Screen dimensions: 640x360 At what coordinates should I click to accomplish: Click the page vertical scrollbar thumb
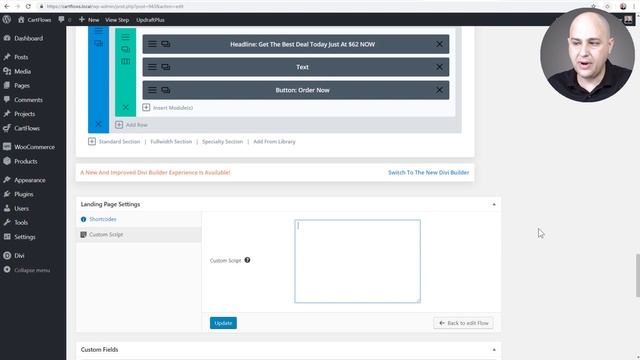point(637,276)
